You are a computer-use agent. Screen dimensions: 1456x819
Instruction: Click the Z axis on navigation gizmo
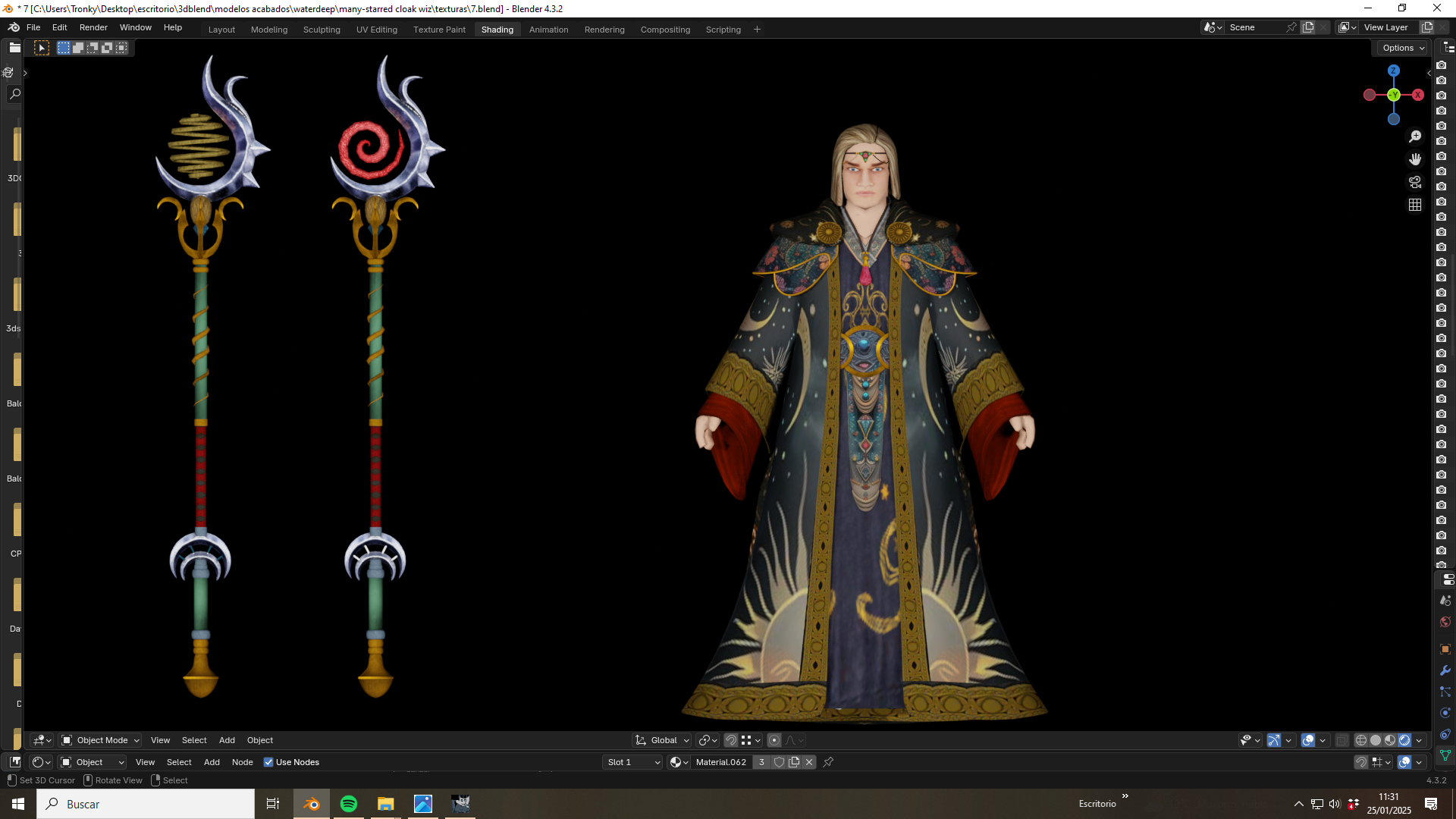point(1393,71)
